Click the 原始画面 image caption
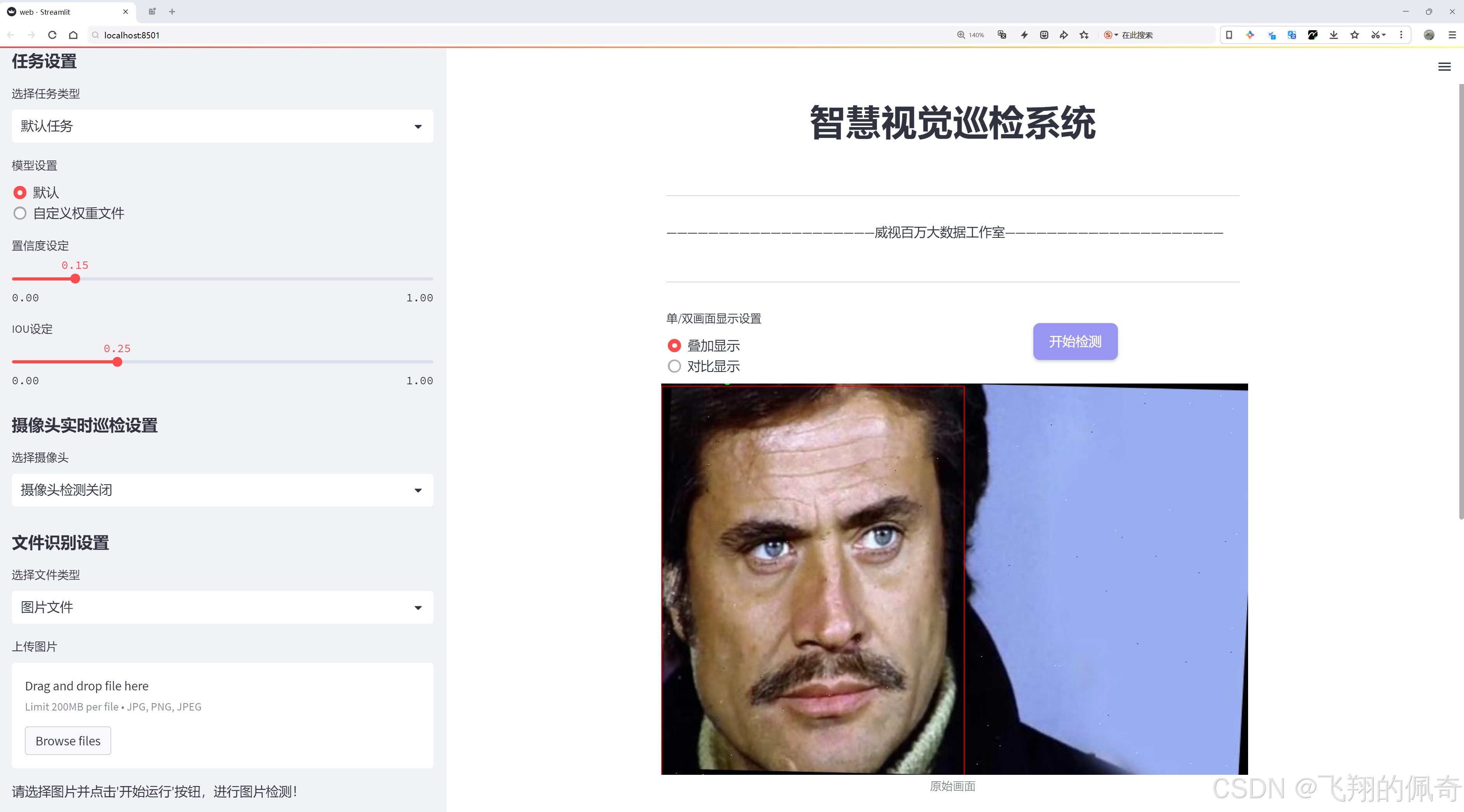Screen dimensions: 1464x812 pyautogui.click(x=952, y=786)
